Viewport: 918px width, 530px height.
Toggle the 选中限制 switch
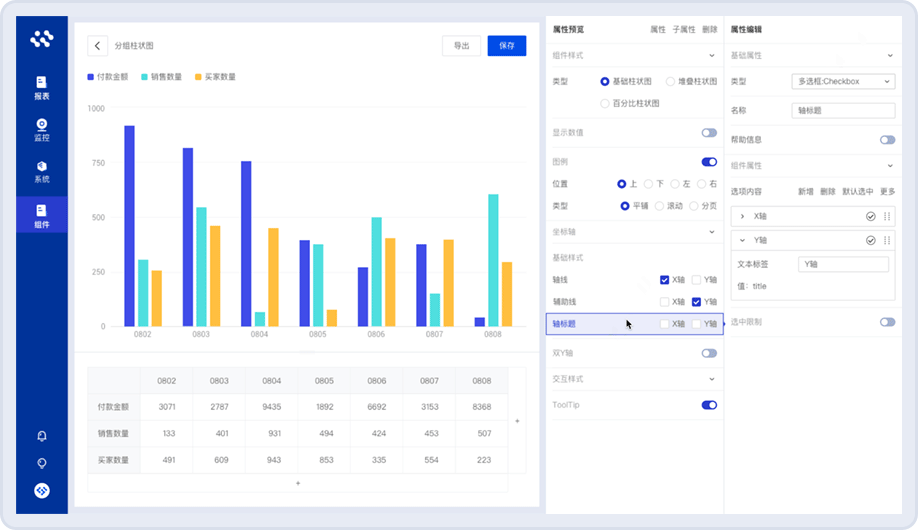888,322
